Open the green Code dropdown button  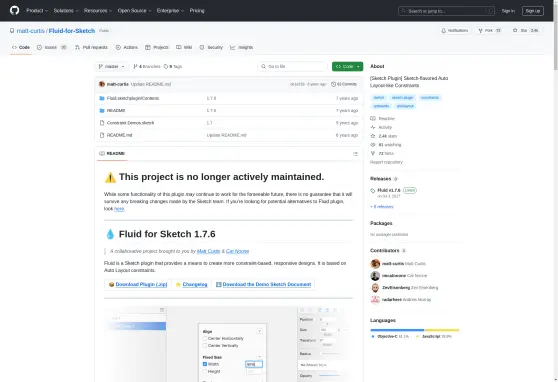[x=347, y=67]
